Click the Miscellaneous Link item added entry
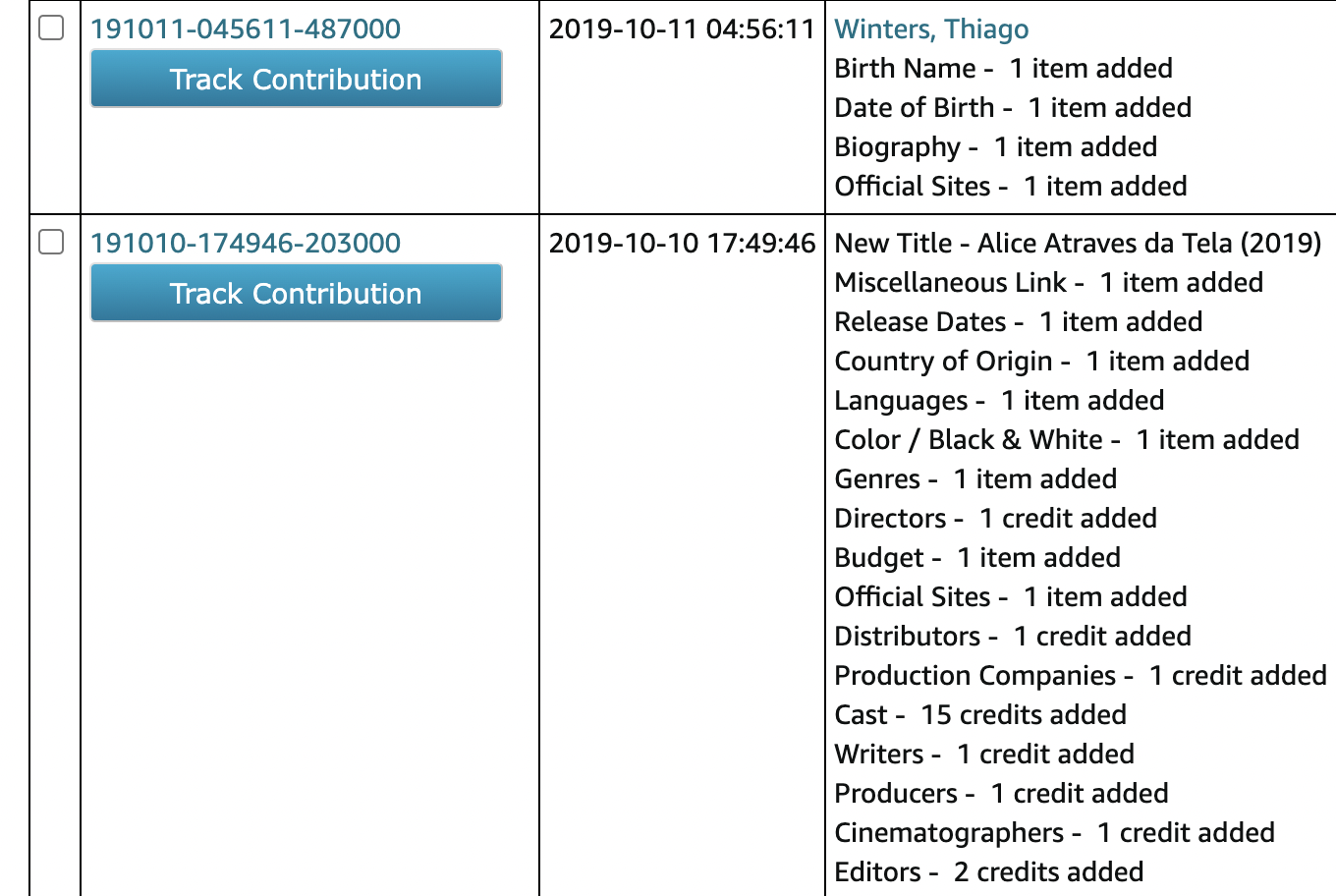The image size is (1336, 896). click(x=1048, y=282)
